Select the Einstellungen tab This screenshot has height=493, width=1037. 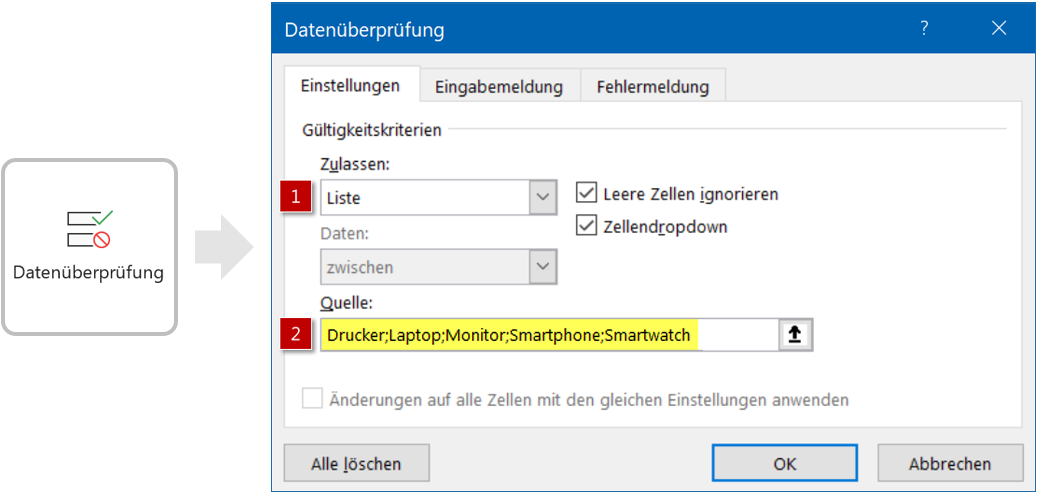350,86
